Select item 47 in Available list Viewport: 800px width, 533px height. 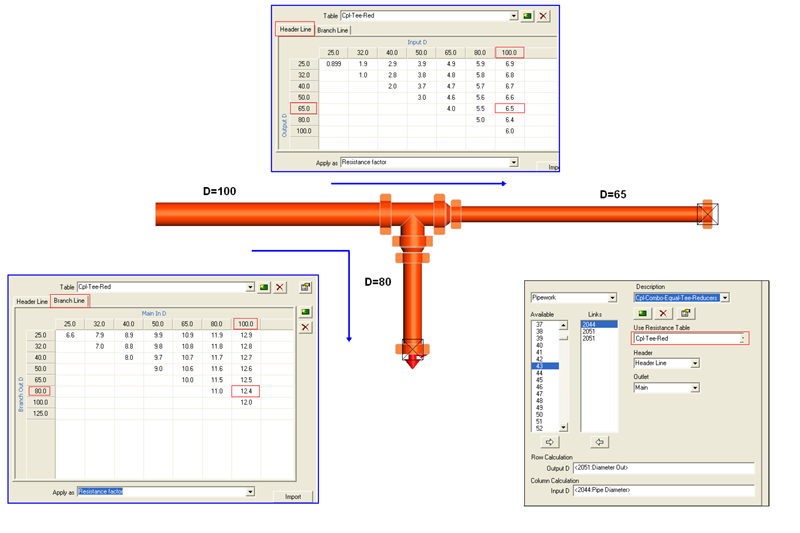pos(545,394)
